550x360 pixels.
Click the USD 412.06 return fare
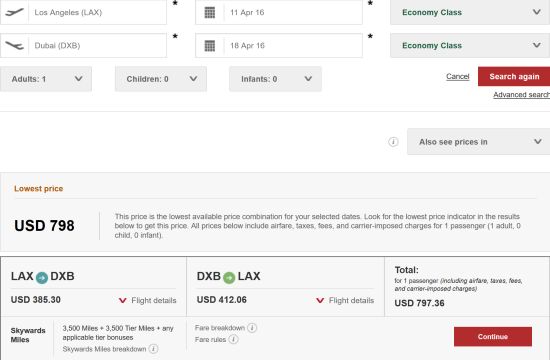tap(222, 300)
